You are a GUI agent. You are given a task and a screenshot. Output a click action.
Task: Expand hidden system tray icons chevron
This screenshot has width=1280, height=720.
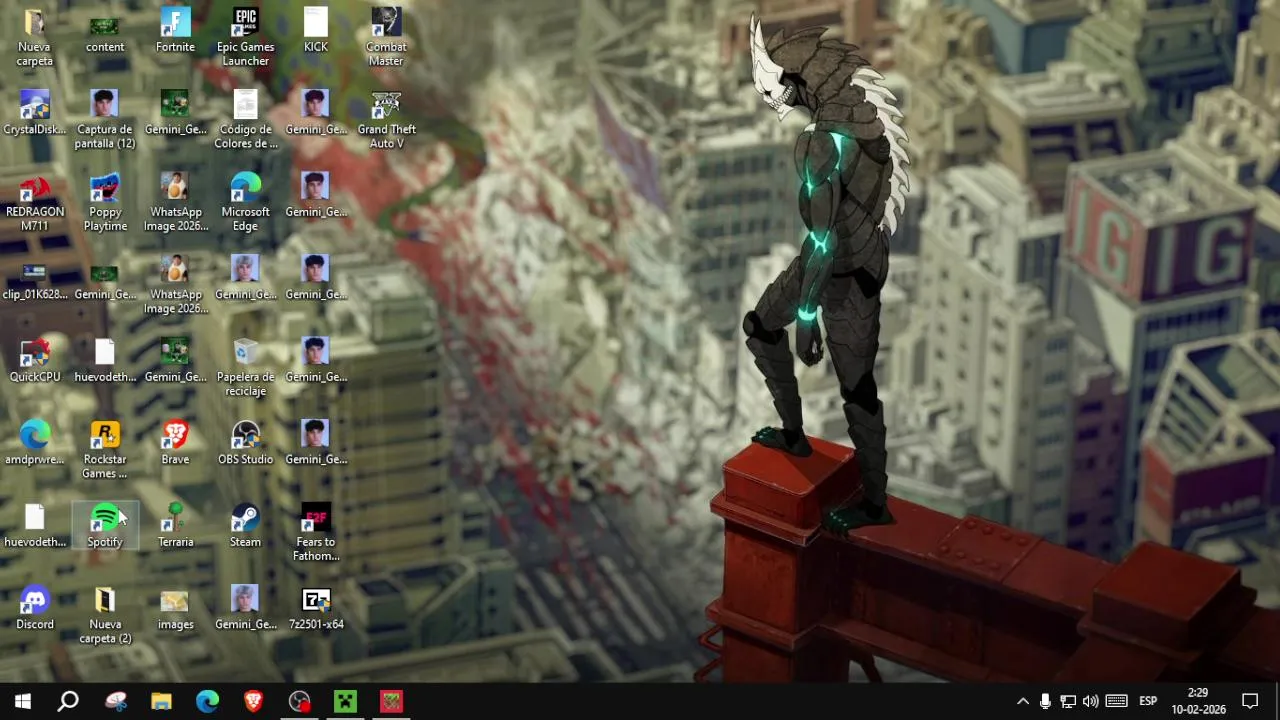(1022, 701)
